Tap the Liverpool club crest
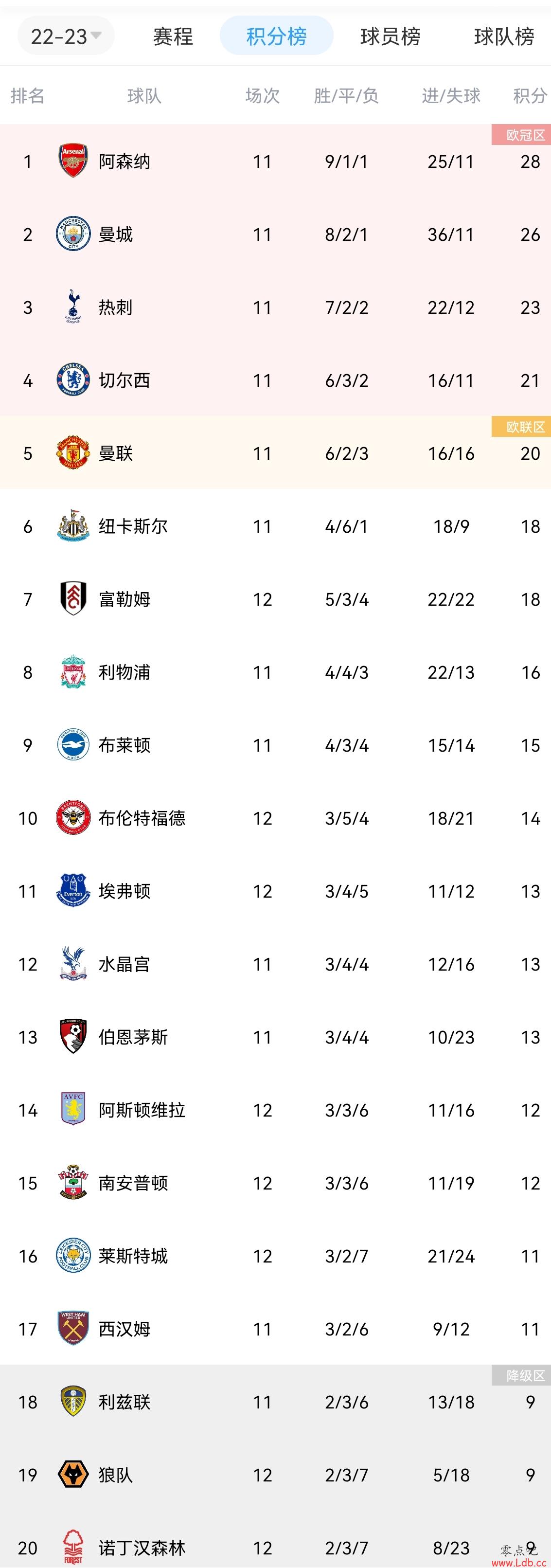This screenshot has width=551, height=1568. [x=73, y=672]
